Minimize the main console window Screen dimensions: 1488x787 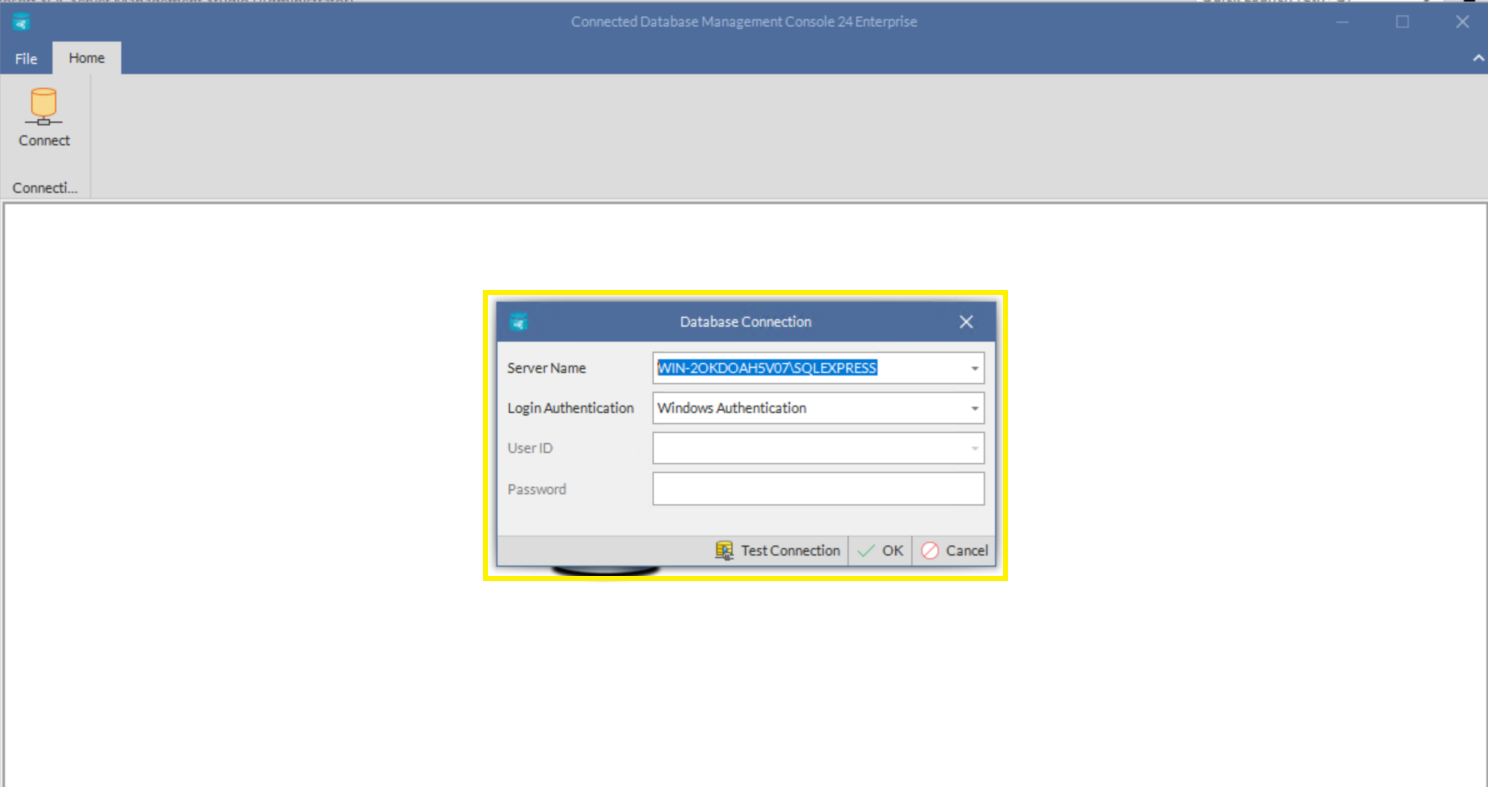click(x=1343, y=22)
